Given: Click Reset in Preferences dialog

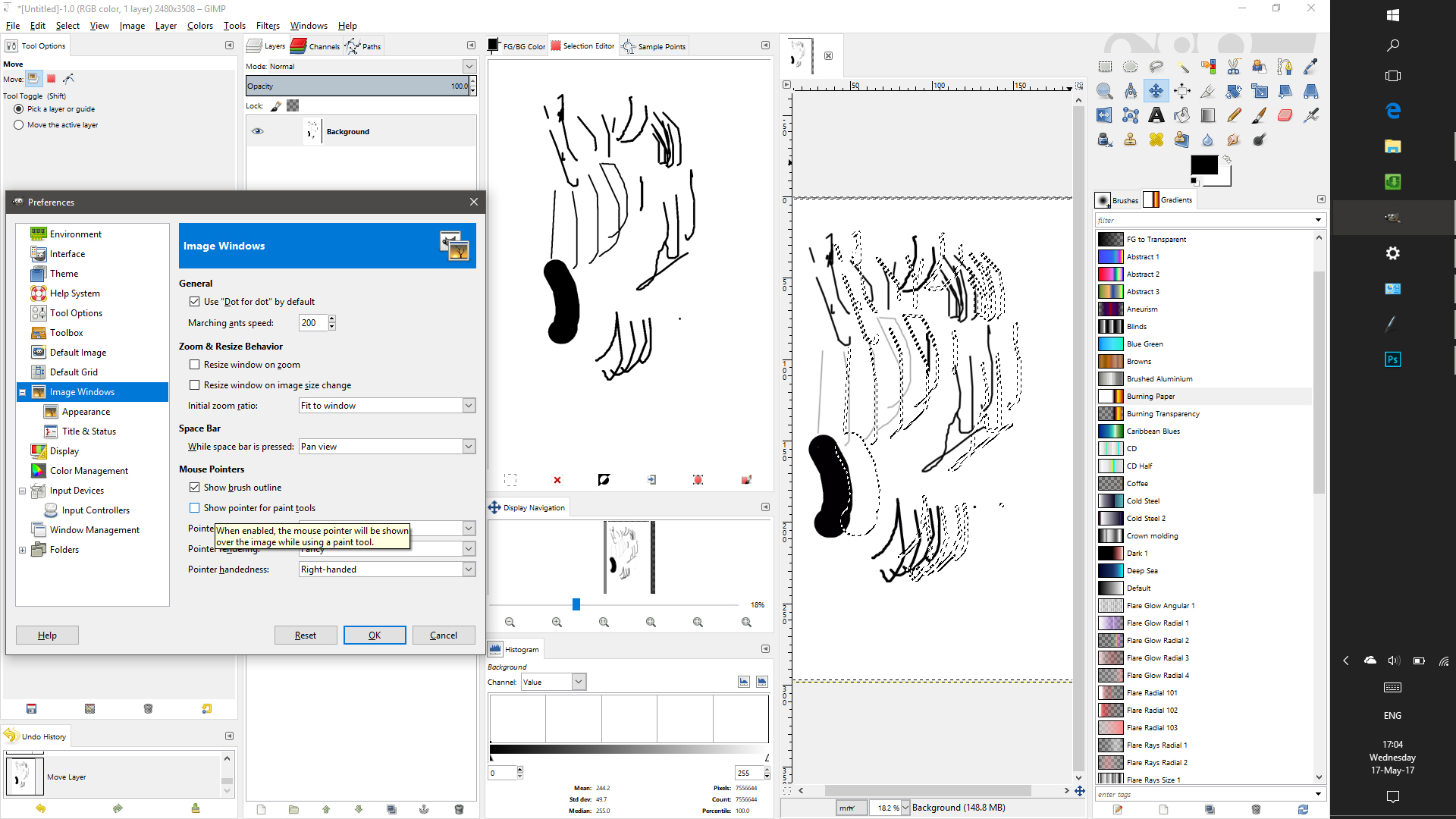Looking at the screenshot, I should click(x=306, y=635).
